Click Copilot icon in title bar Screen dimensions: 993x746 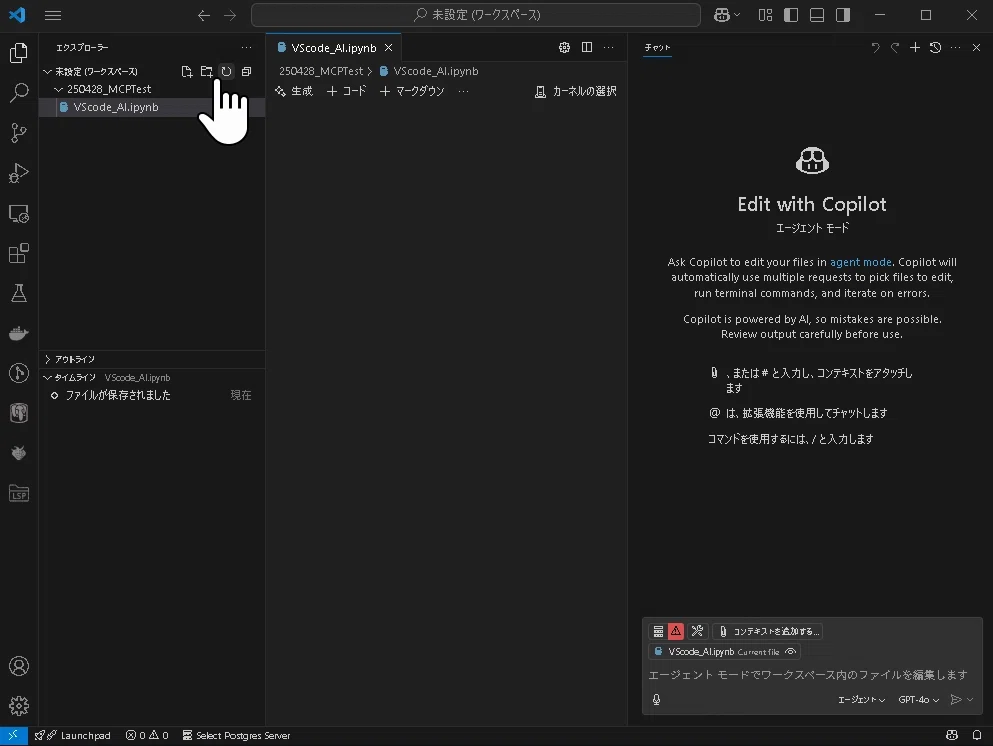[x=721, y=15]
